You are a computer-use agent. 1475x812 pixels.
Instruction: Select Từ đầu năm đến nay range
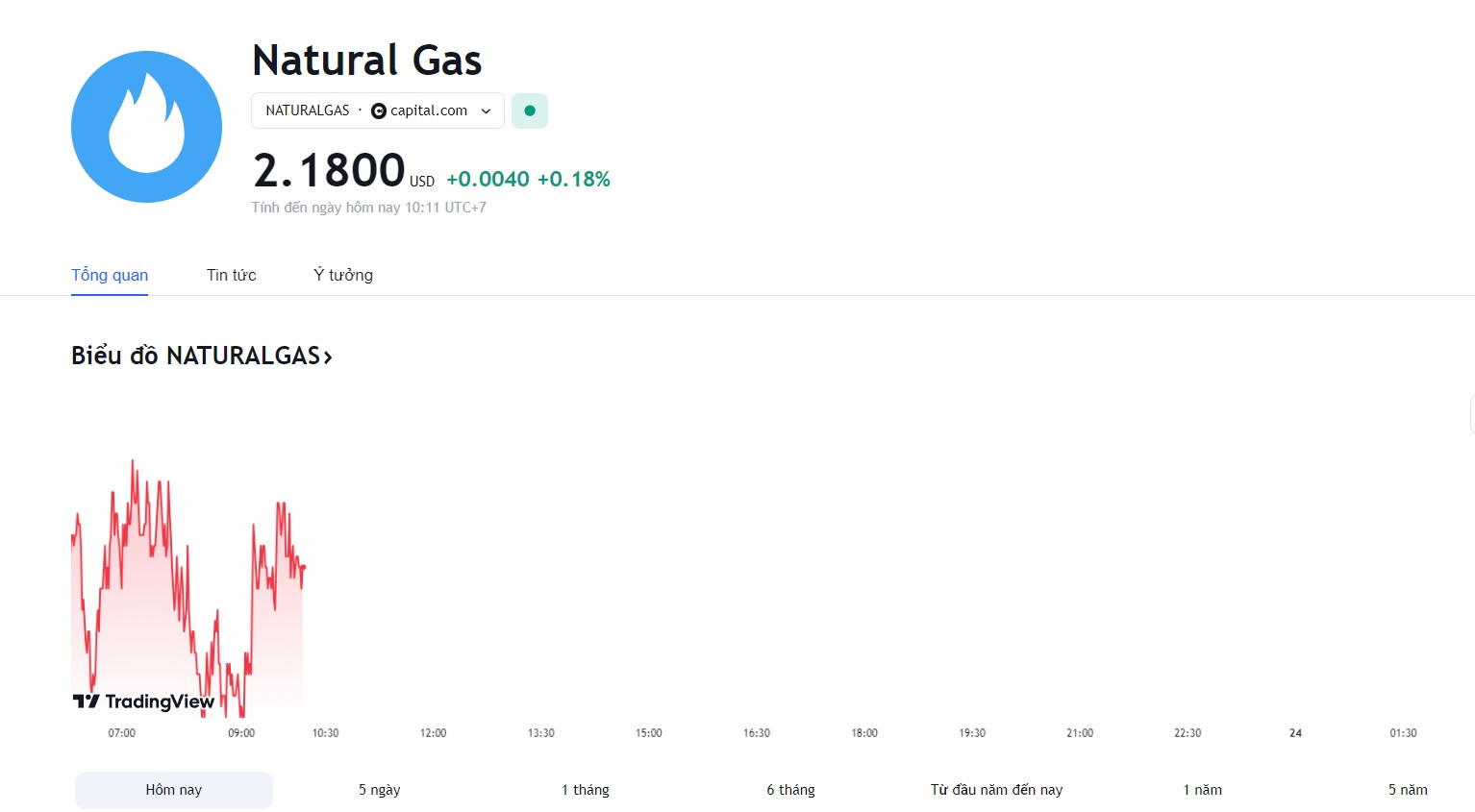click(x=997, y=790)
